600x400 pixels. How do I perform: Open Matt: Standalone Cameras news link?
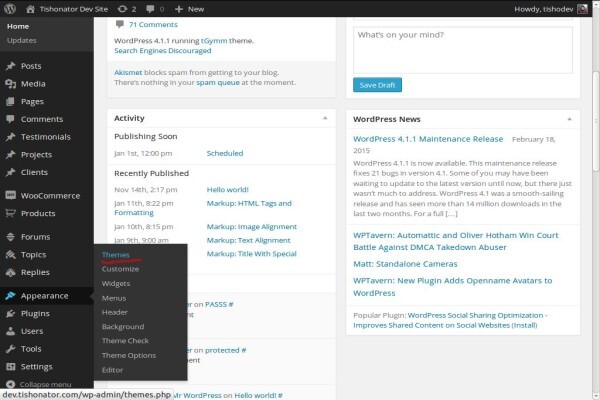tap(405, 264)
